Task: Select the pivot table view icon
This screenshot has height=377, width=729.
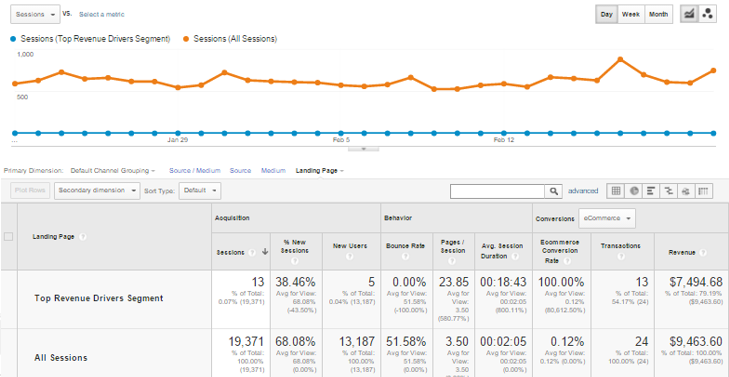Action: click(704, 191)
